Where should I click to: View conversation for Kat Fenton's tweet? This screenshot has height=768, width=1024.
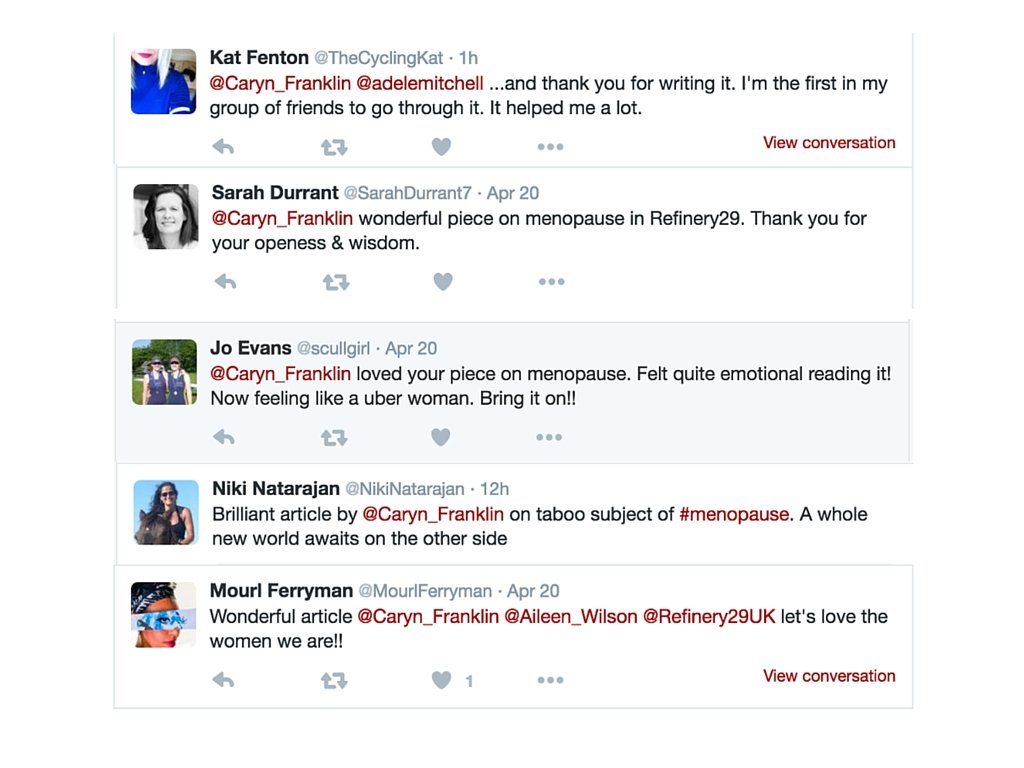click(x=829, y=143)
